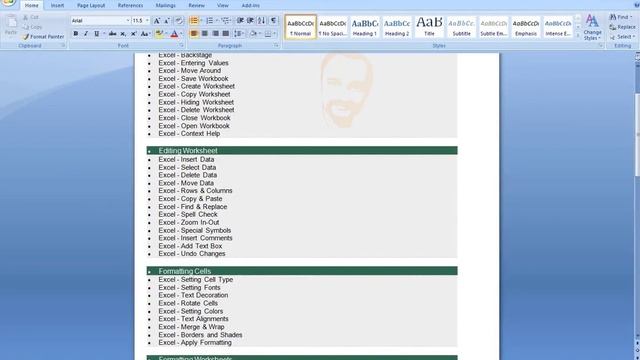The image size is (640, 360).
Task: Click the Align Text Right icon
Action: tap(215, 34)
